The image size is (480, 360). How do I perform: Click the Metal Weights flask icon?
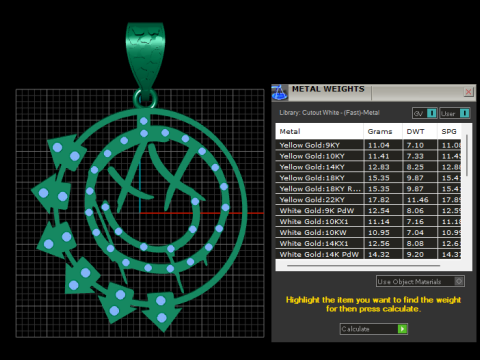280,92
